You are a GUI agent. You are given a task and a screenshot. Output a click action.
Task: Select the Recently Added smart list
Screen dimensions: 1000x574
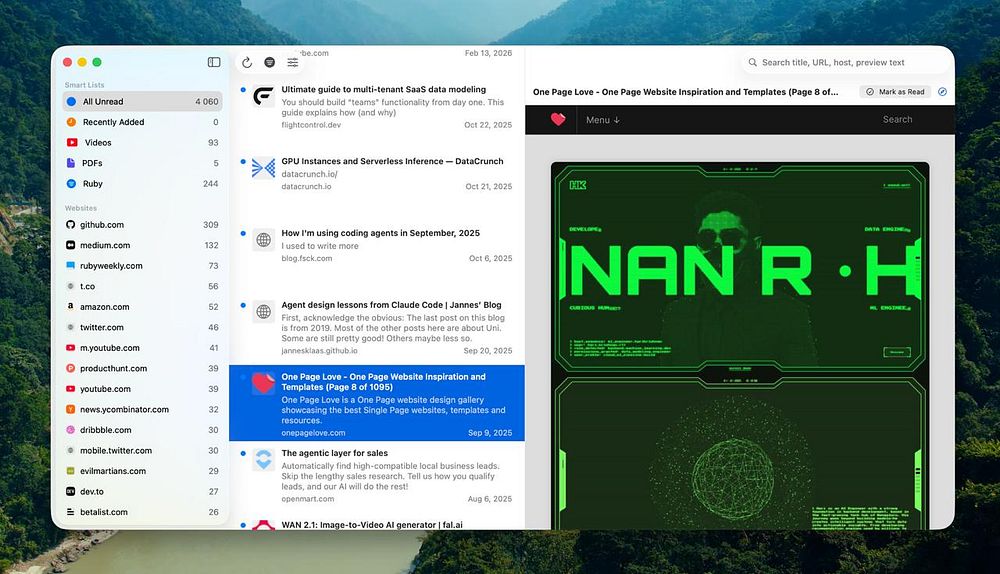142,122
